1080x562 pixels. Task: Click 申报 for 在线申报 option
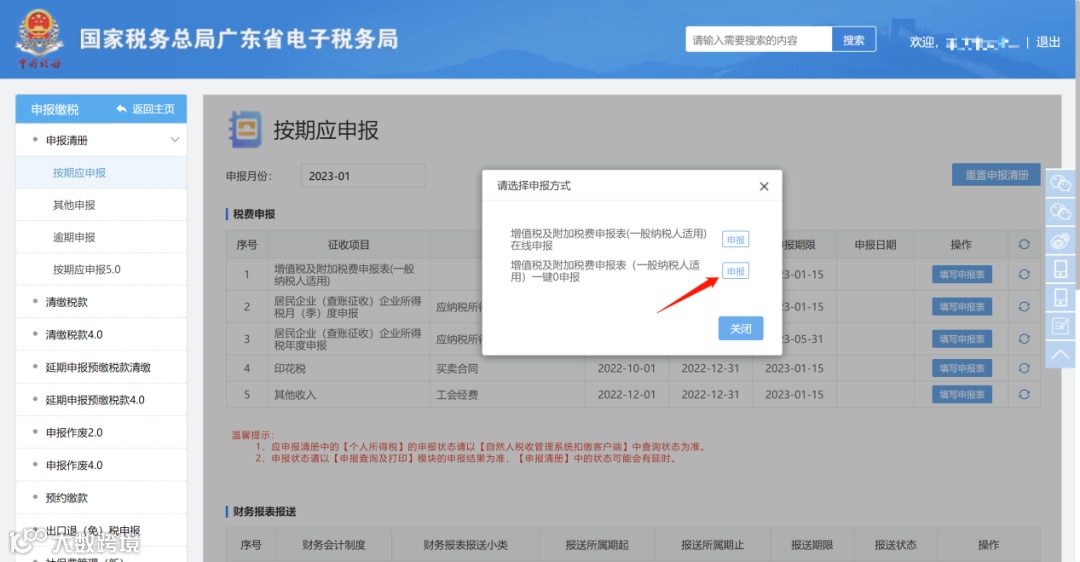pos(736,240)
